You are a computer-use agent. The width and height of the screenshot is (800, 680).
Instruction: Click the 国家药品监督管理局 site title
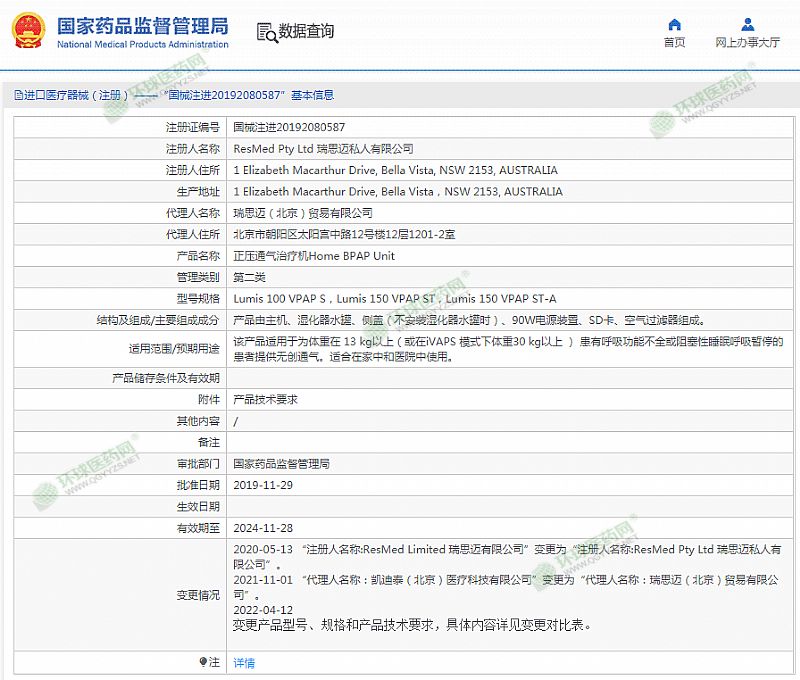pyautogui.click(x=142, y=25)
